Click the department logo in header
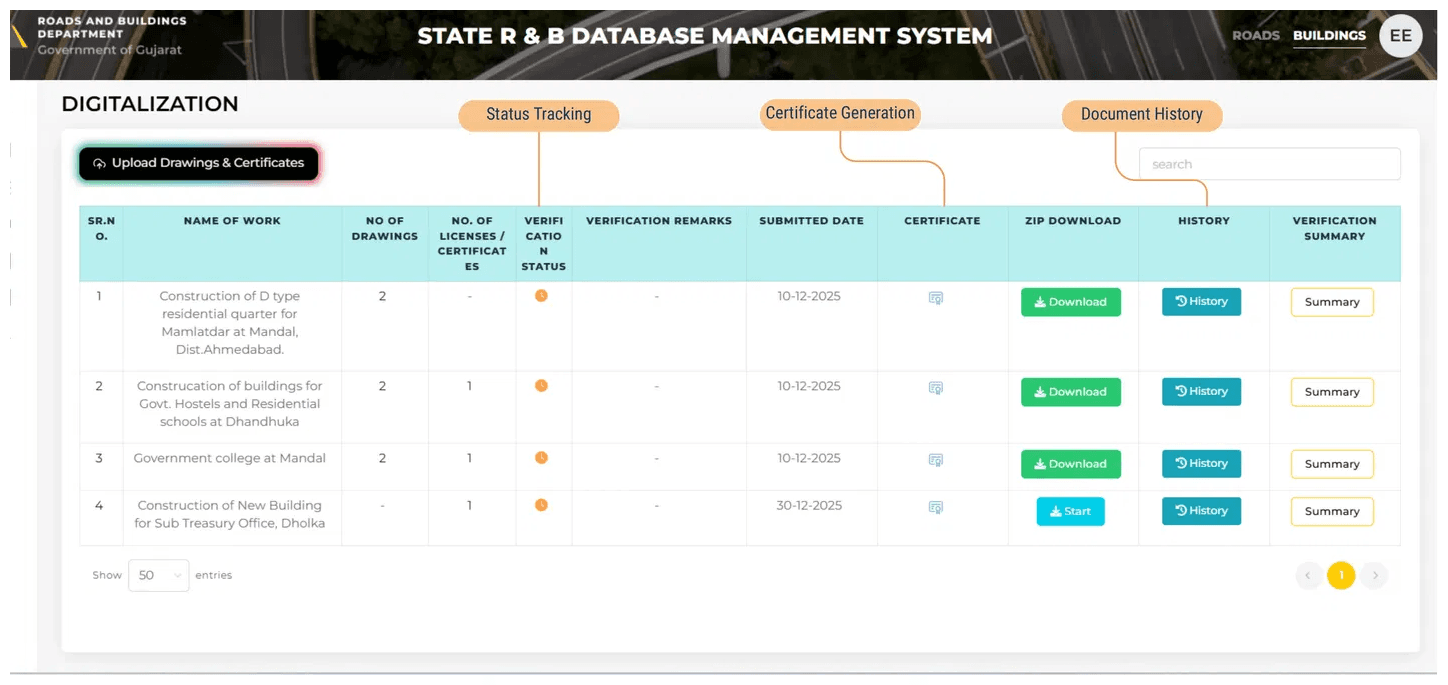 click(19, 35)
